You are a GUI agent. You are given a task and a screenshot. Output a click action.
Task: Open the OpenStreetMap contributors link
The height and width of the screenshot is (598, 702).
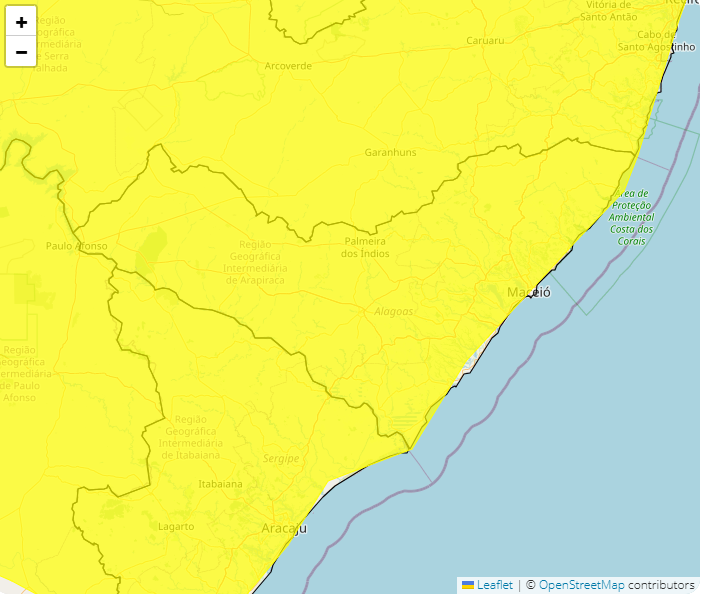(581, 585)
